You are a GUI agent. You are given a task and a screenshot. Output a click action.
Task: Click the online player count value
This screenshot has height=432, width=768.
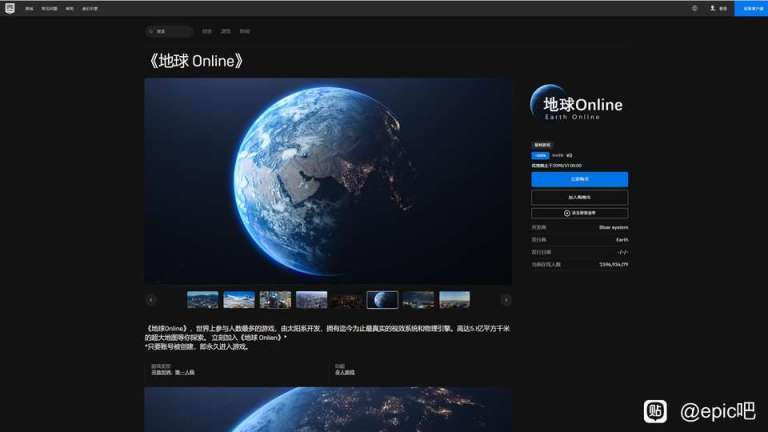[x=614, y=264]
